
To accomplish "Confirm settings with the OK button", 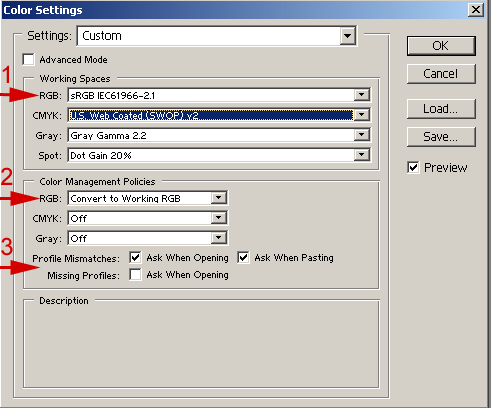I will 441,46.
